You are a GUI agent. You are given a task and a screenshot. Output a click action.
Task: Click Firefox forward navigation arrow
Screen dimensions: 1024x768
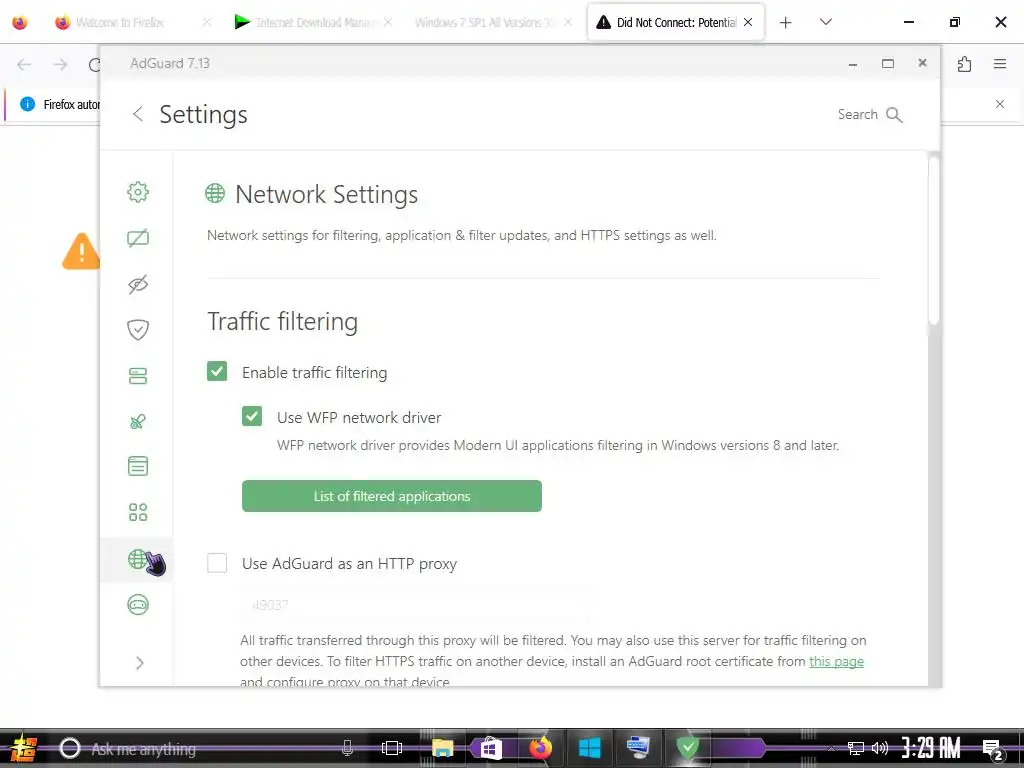(x=60, y=64)
